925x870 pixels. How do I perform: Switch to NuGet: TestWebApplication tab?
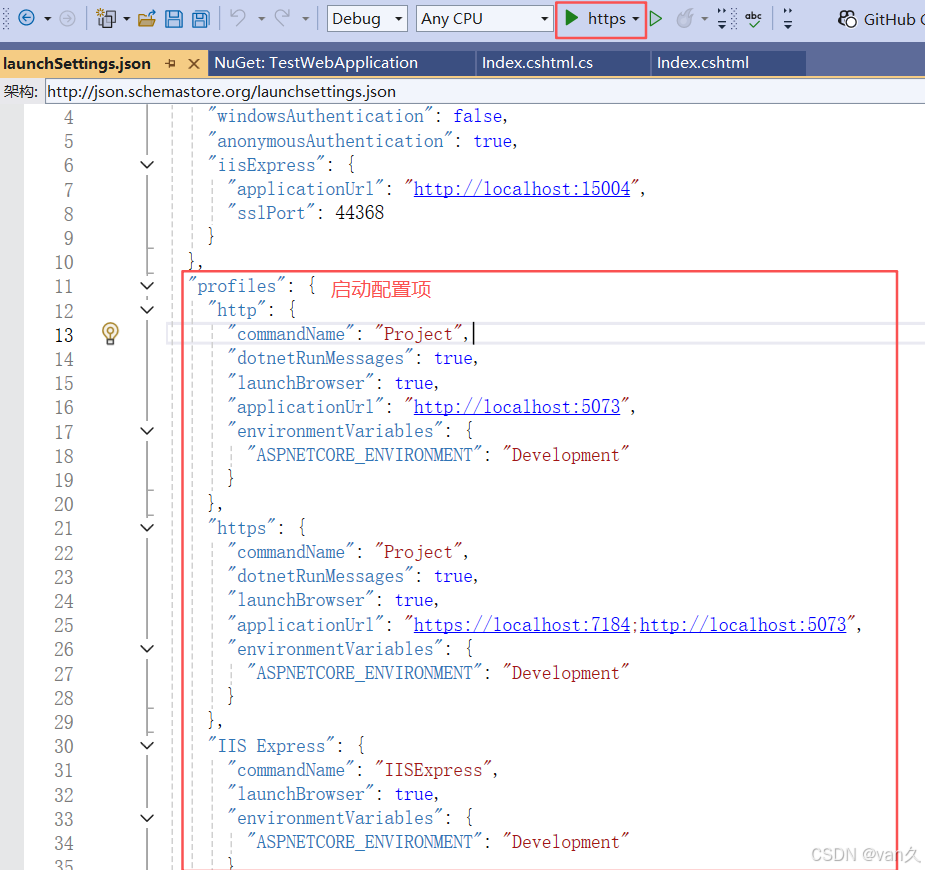click(x=316, y=63)
